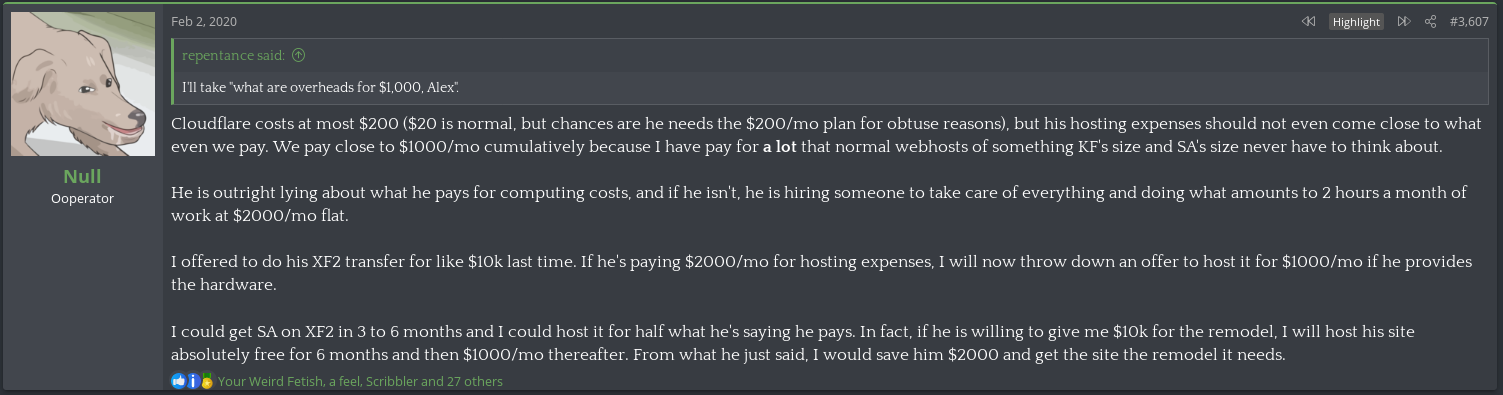Viewport: 1503px width, 395px height.
Task: Click the gold medal reaction icon
Action: tap(207, 381)
